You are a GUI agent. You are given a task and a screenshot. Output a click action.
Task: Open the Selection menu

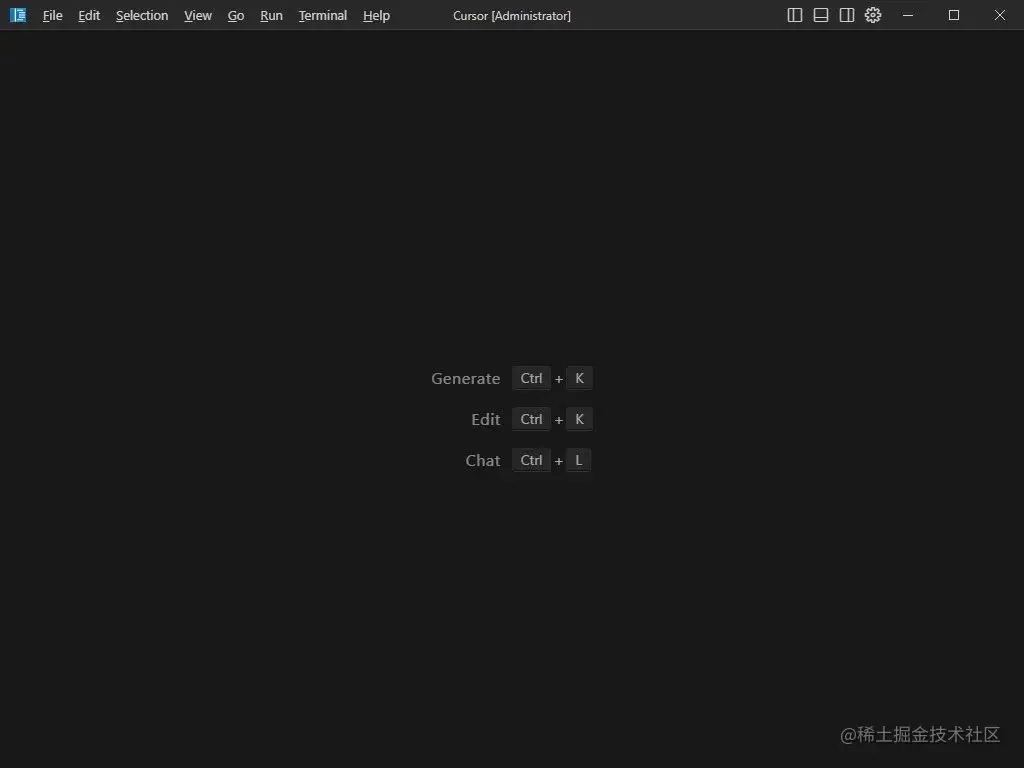tap(141, 15)
